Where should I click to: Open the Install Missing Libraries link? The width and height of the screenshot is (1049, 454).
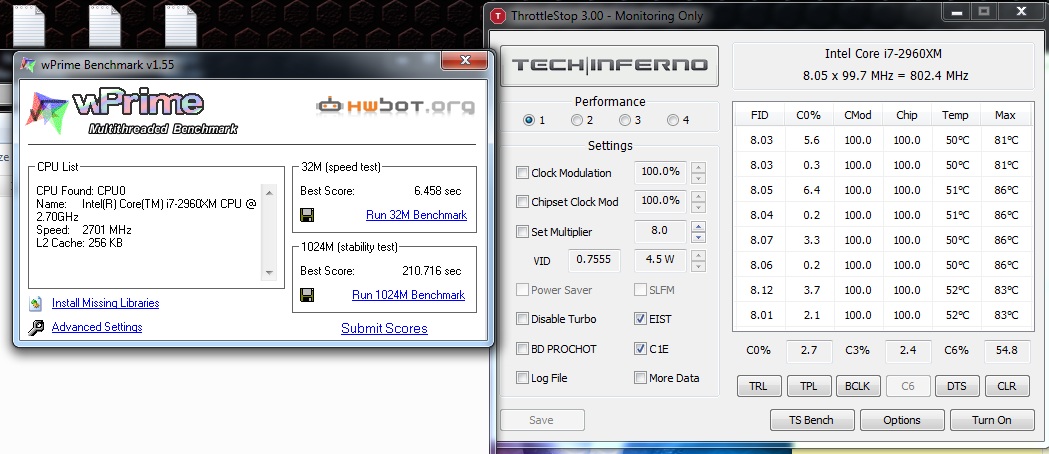[106, 303]
